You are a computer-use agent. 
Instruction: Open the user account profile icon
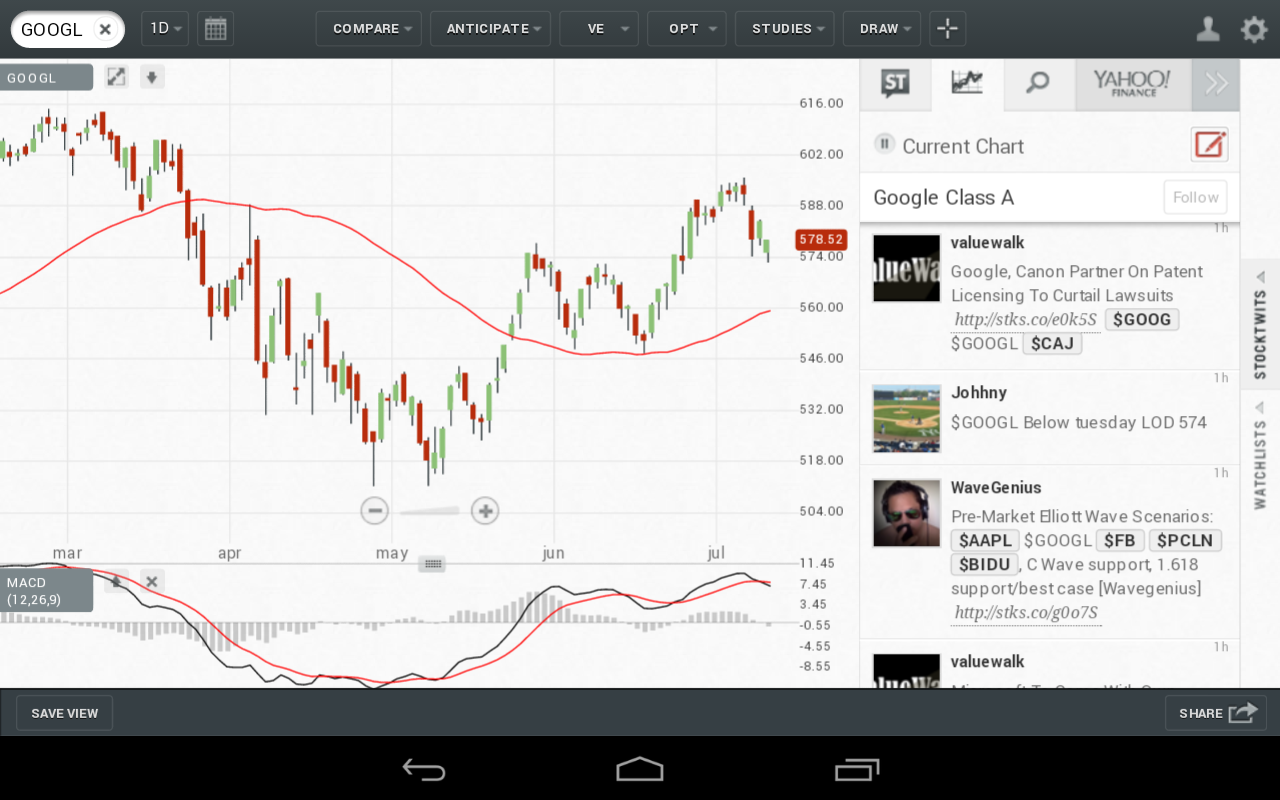[1208, 29]
